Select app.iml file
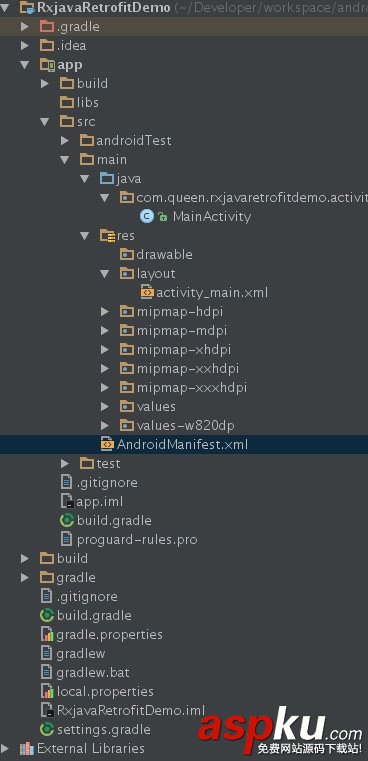Viewport: 368px width, 761px height. pyautogui.click(x=100, y=502)
